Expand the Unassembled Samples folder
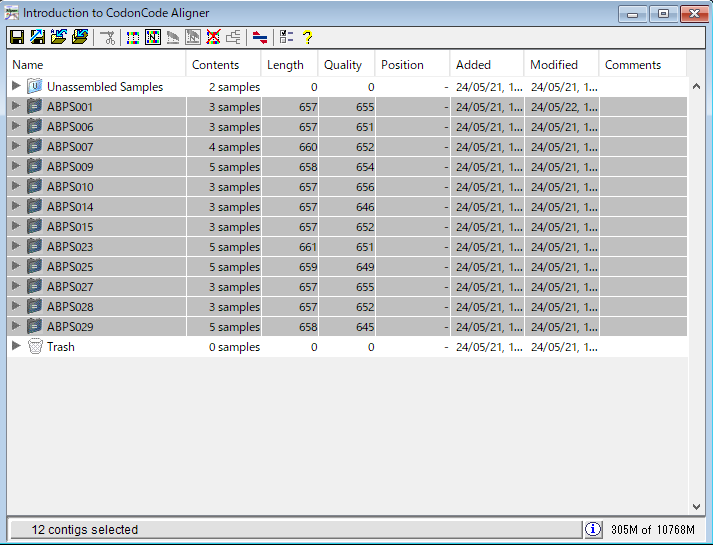713x545 pixels. (16, 87)
